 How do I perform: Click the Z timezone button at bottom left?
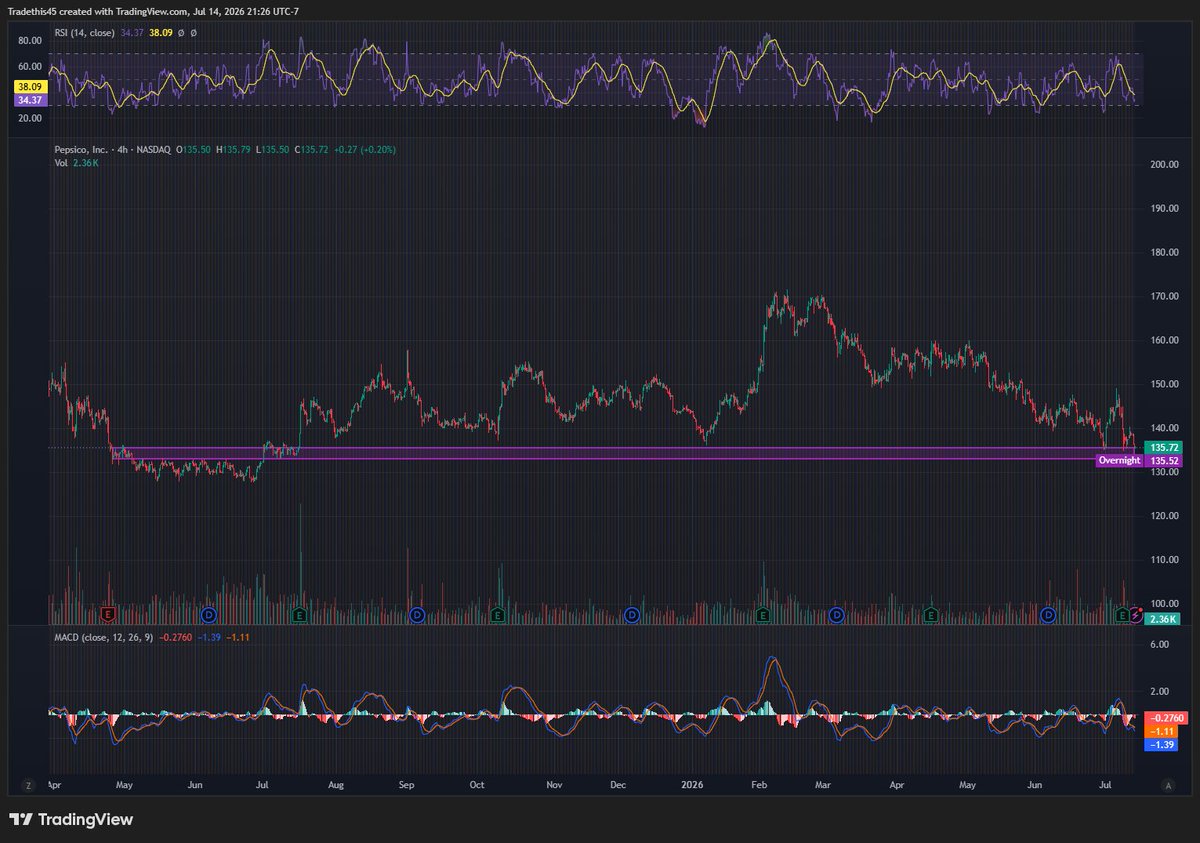[x=28, y=786]
